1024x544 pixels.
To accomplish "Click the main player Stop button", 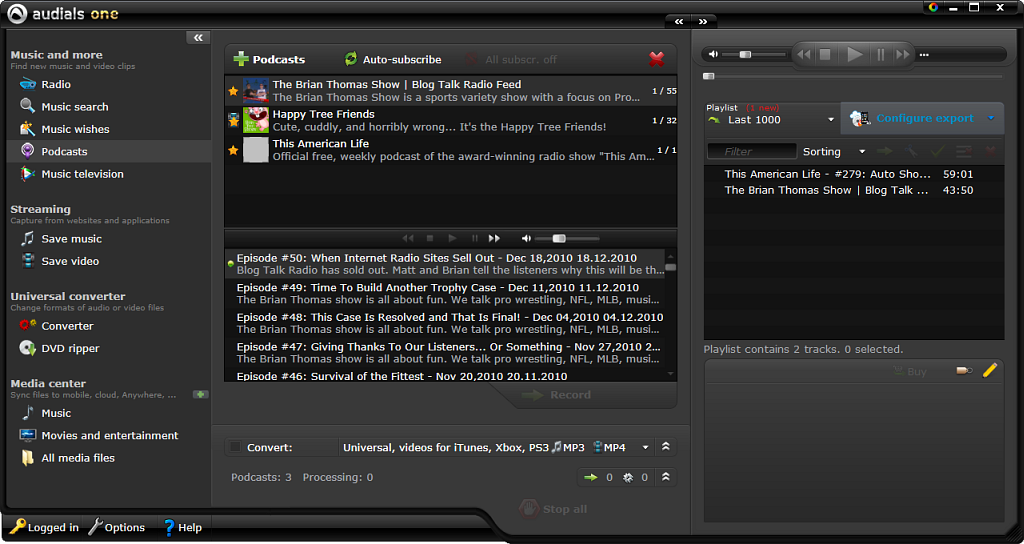I will (x=825, y=55).
